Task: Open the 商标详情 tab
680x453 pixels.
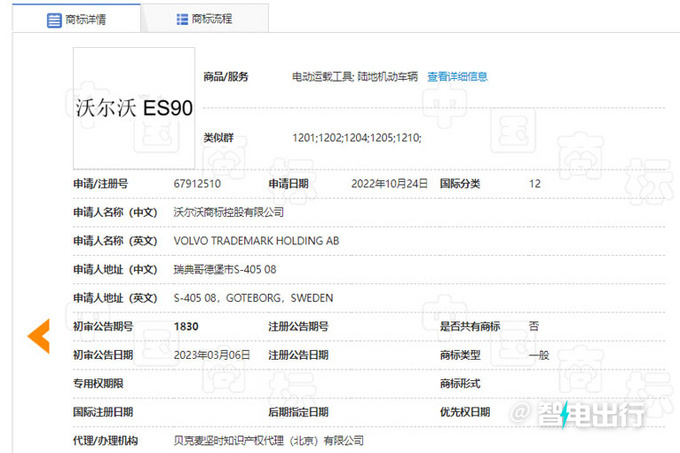Action: click(x=76, y=19)
